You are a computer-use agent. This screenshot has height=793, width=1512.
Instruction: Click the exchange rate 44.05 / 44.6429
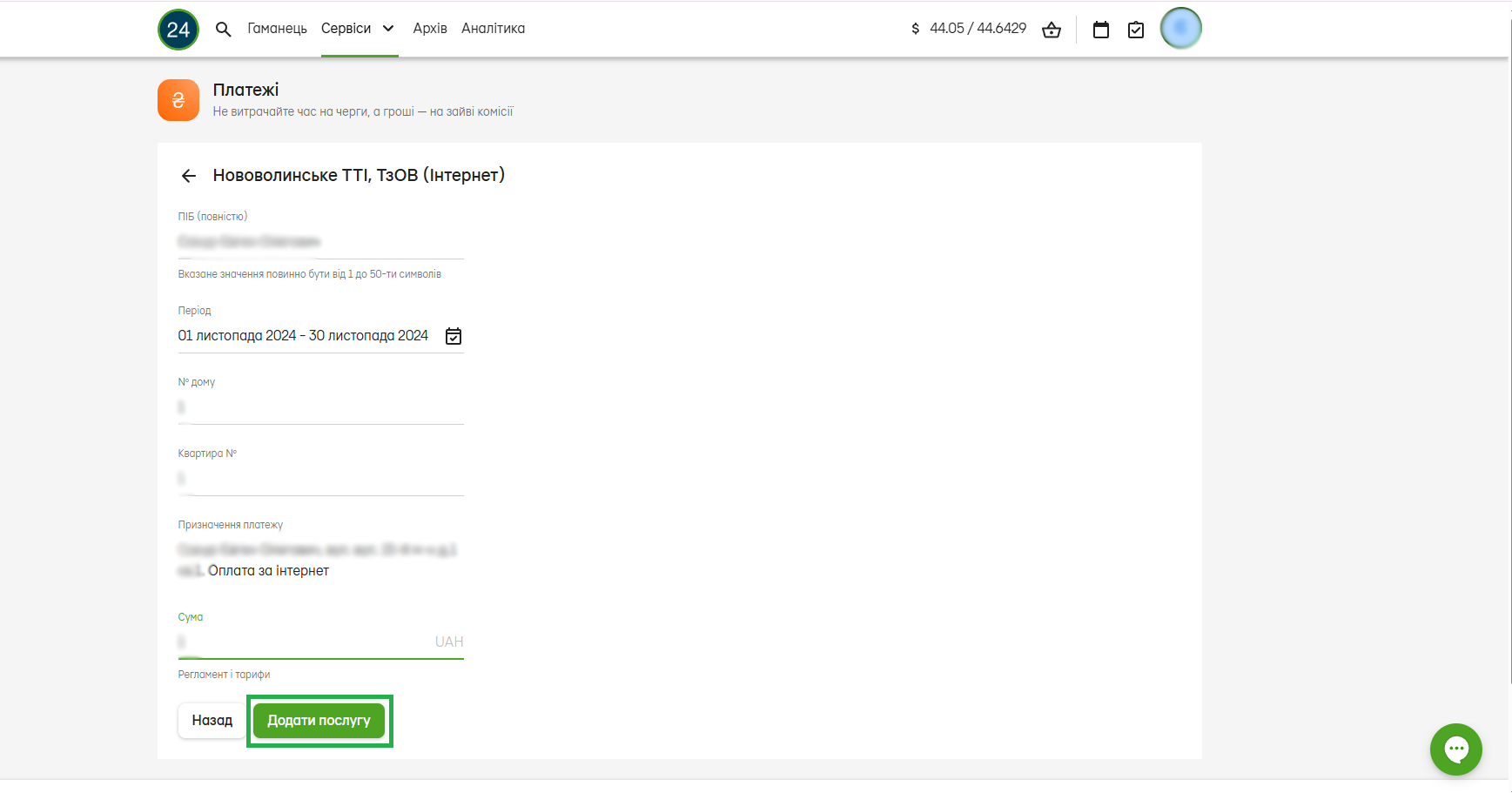click(x=978, y=29)
